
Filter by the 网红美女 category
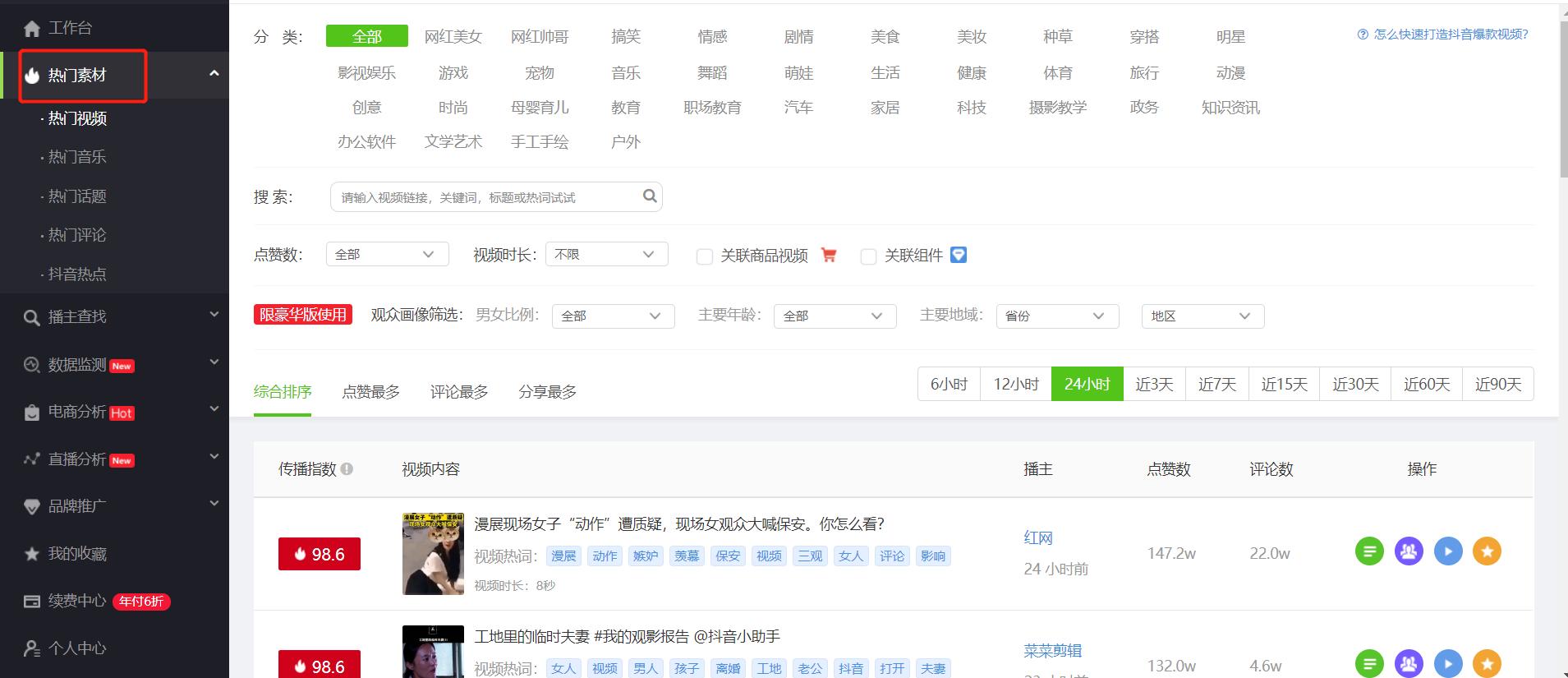[x=453, y=37]
